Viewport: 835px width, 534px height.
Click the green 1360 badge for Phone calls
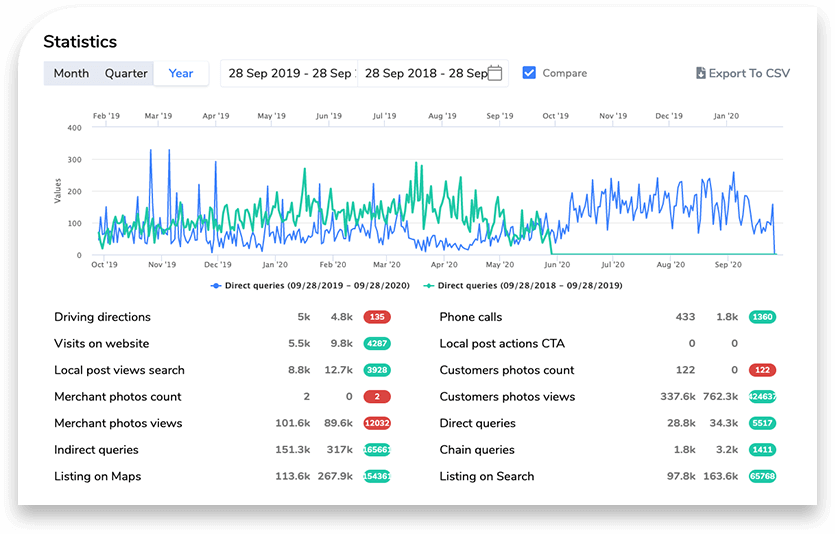tap(762, 317)
